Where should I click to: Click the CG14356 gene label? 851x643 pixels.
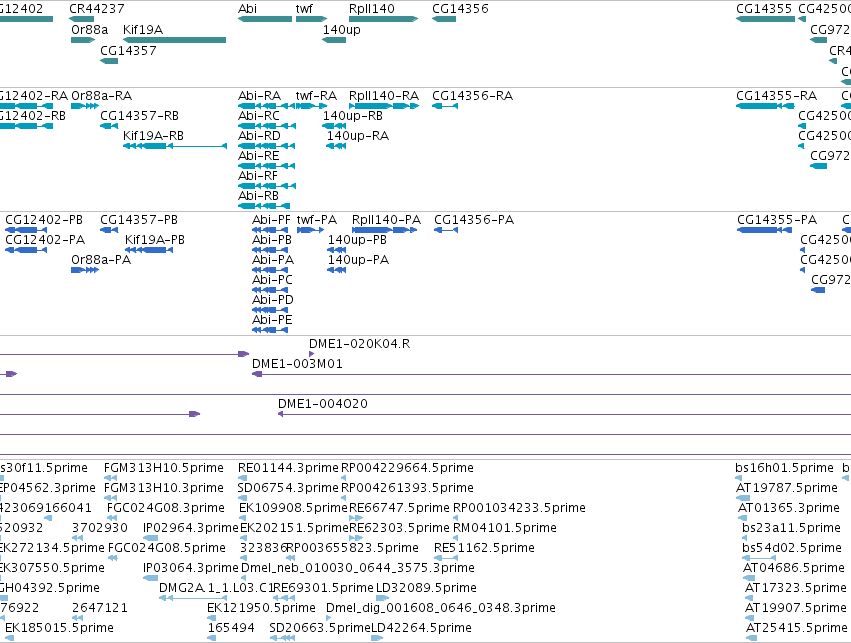[460, 9]
